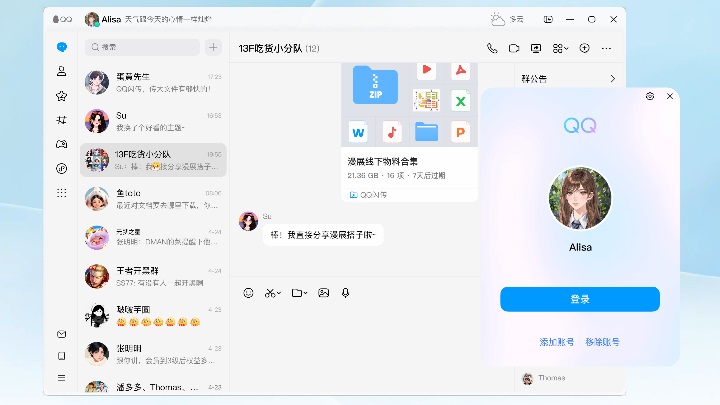Open the hamburger main menu in the sidebar
This screenshot has height=405, width=720.
click(x=62, y=378)
